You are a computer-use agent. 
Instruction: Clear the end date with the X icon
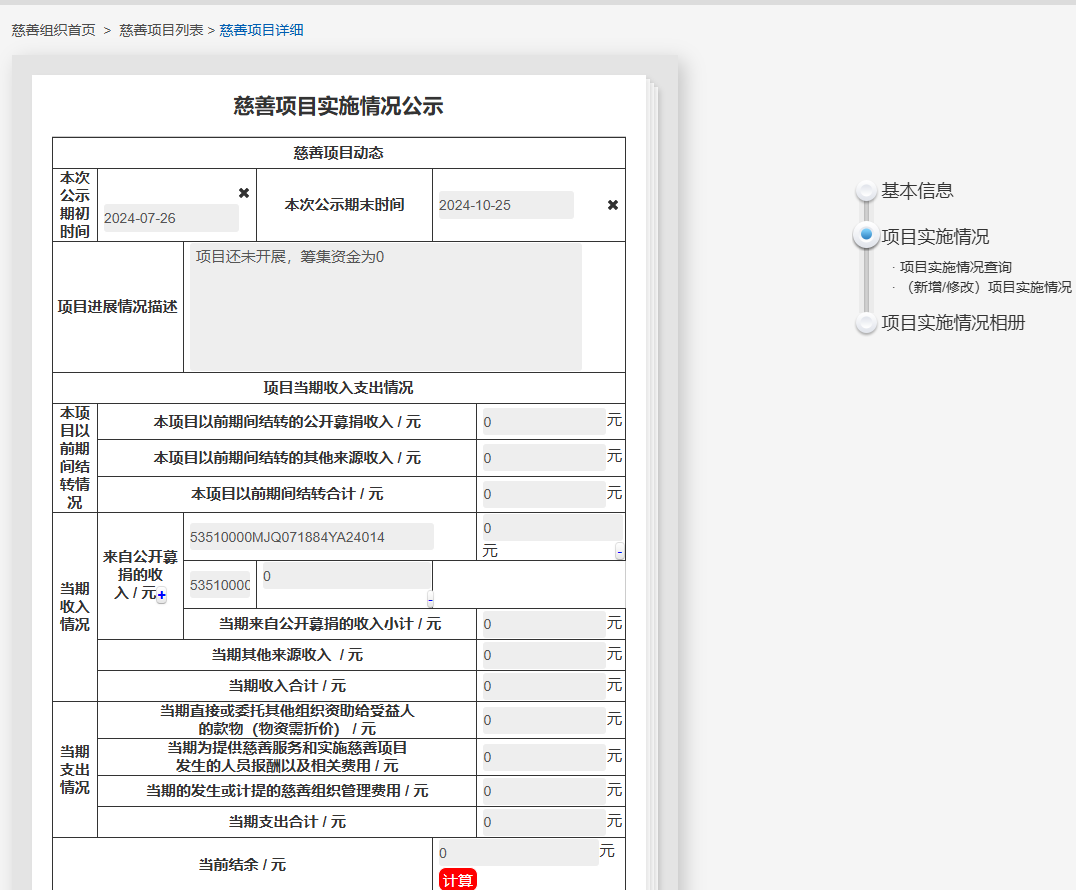pyautogui.click(x=613, y=205)
